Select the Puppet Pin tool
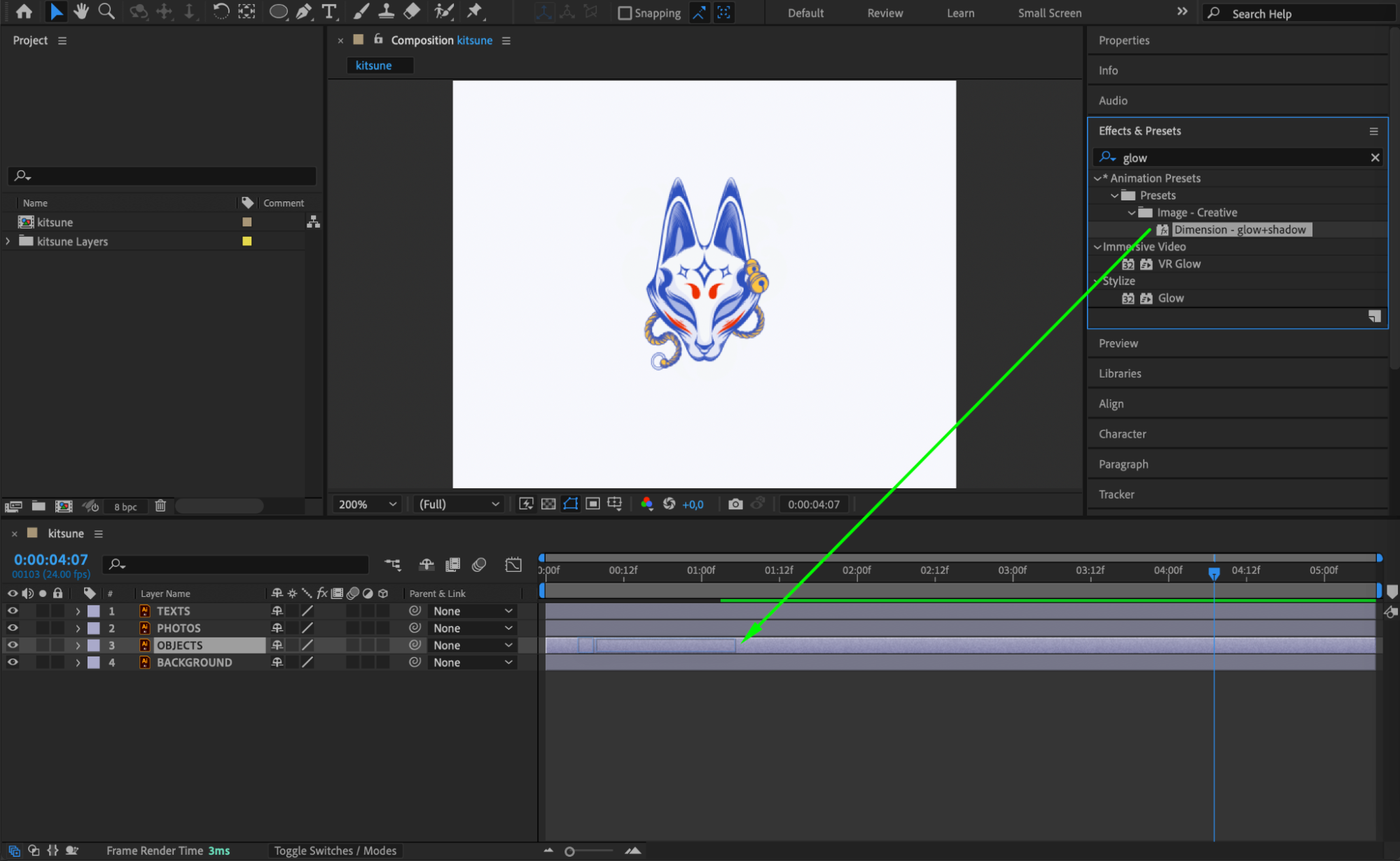 (475, 11)
